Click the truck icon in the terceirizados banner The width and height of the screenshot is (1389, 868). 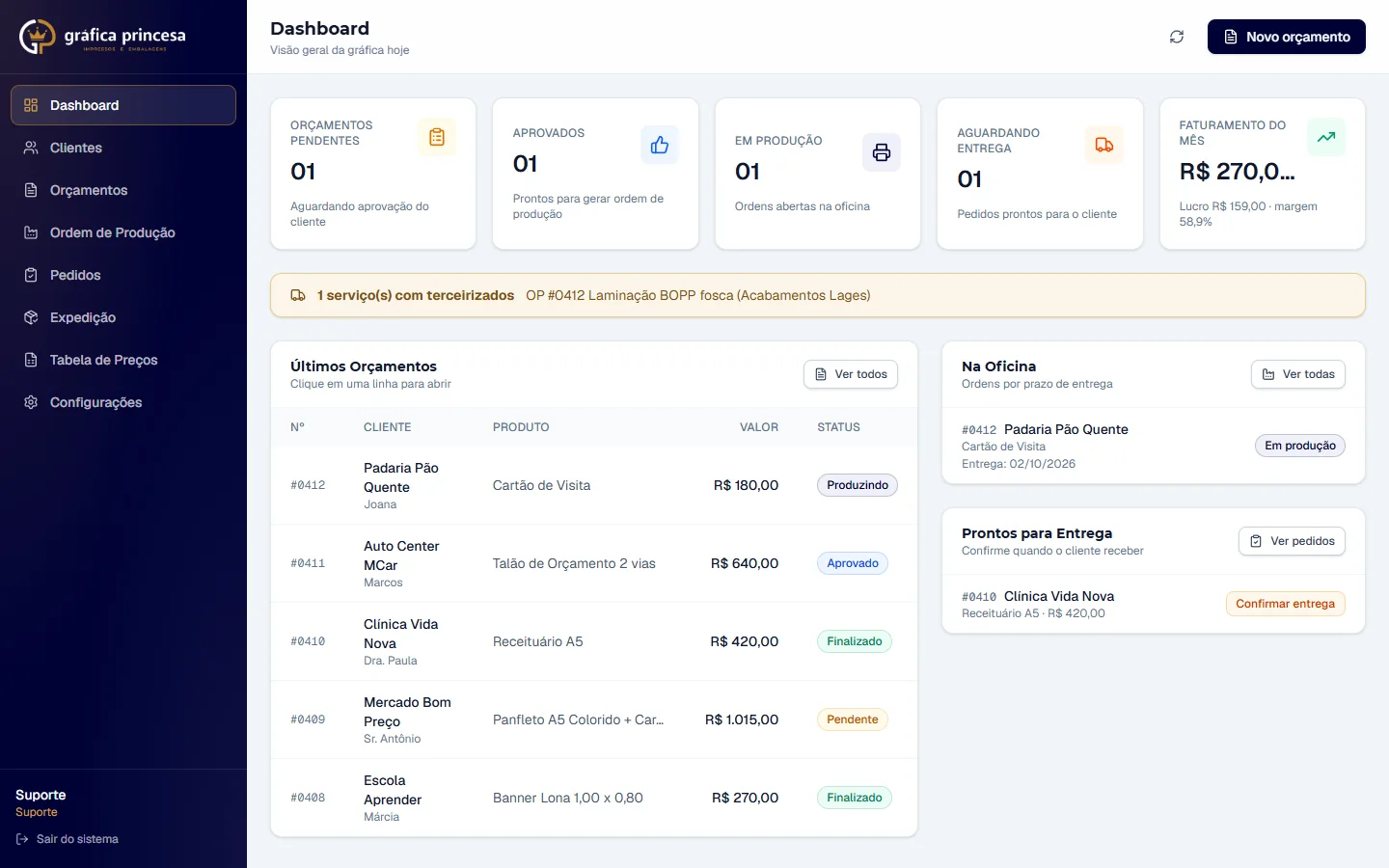point(298,295)
